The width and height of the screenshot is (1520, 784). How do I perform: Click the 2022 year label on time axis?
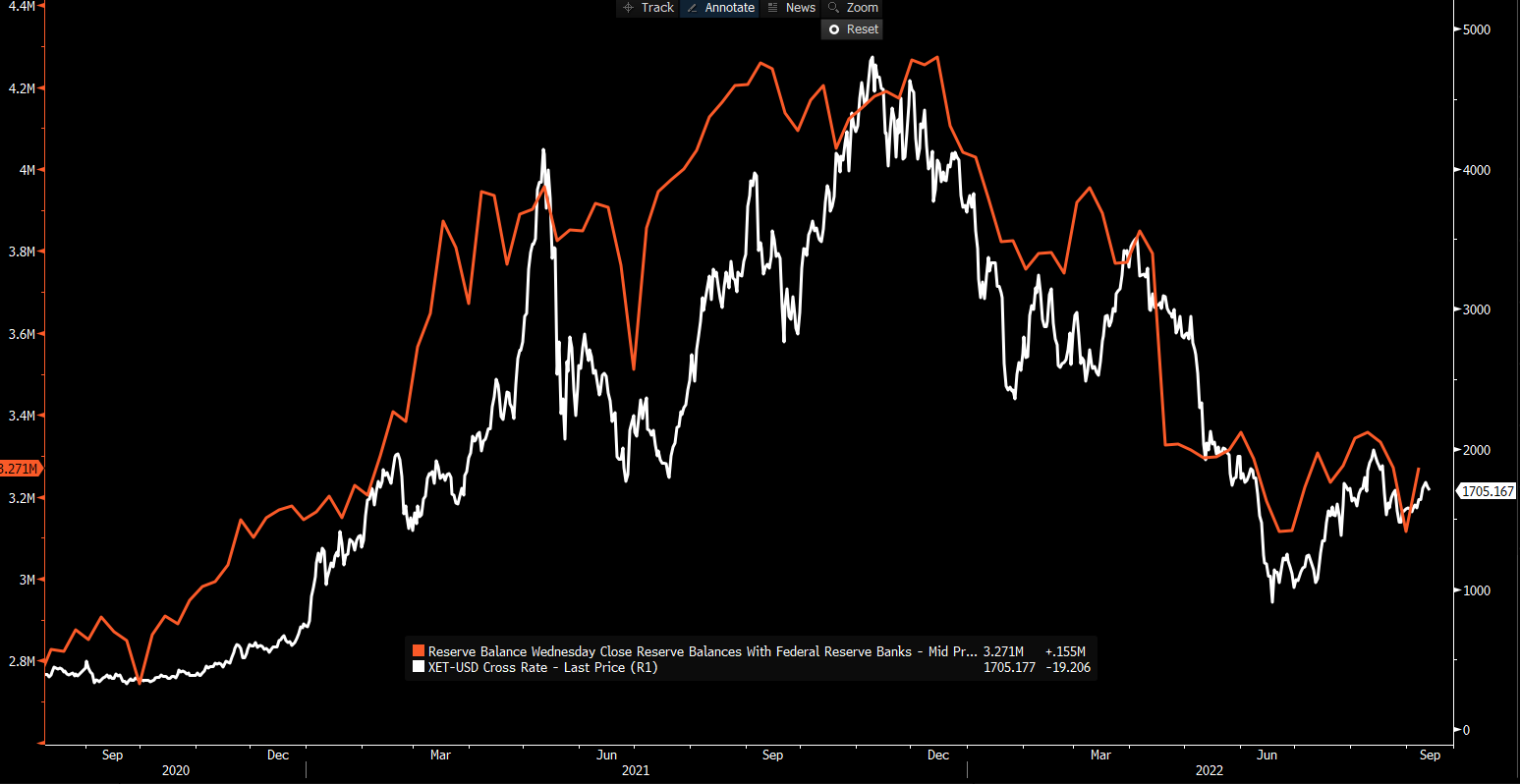click(x=1210, y=770)
